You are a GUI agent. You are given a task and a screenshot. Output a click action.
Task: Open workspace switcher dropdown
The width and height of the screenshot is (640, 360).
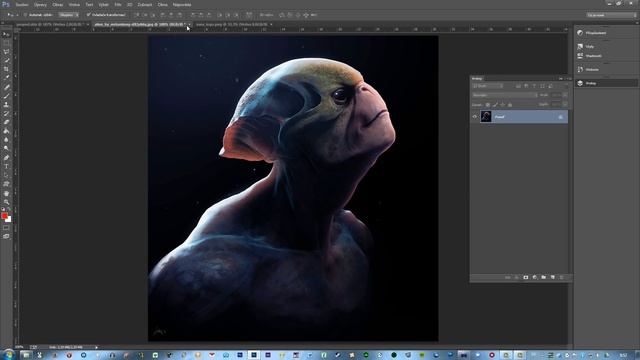(x=611, y=15)
